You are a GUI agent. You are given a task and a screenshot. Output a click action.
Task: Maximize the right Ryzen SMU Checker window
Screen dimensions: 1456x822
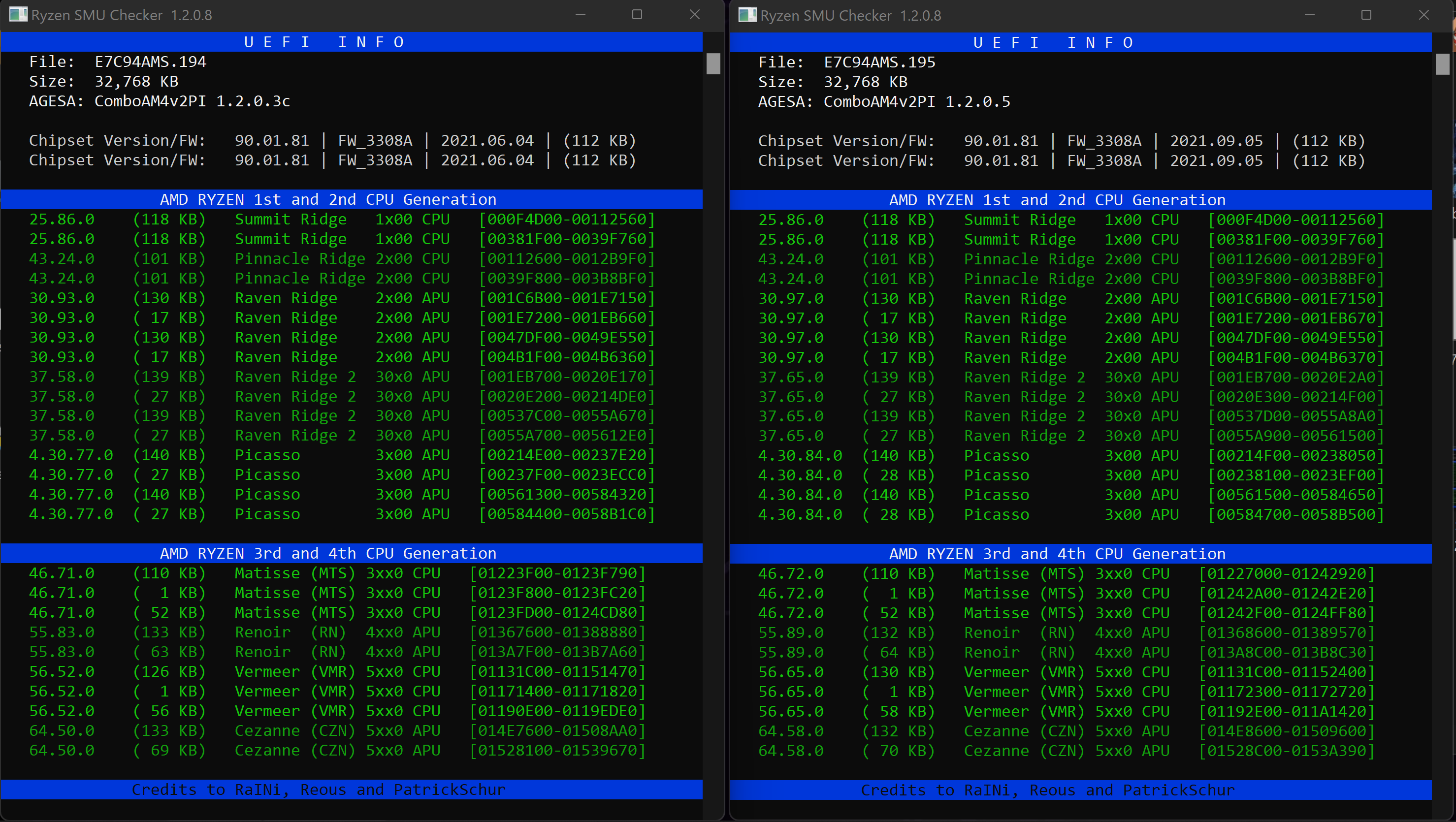click(1366, 15)
